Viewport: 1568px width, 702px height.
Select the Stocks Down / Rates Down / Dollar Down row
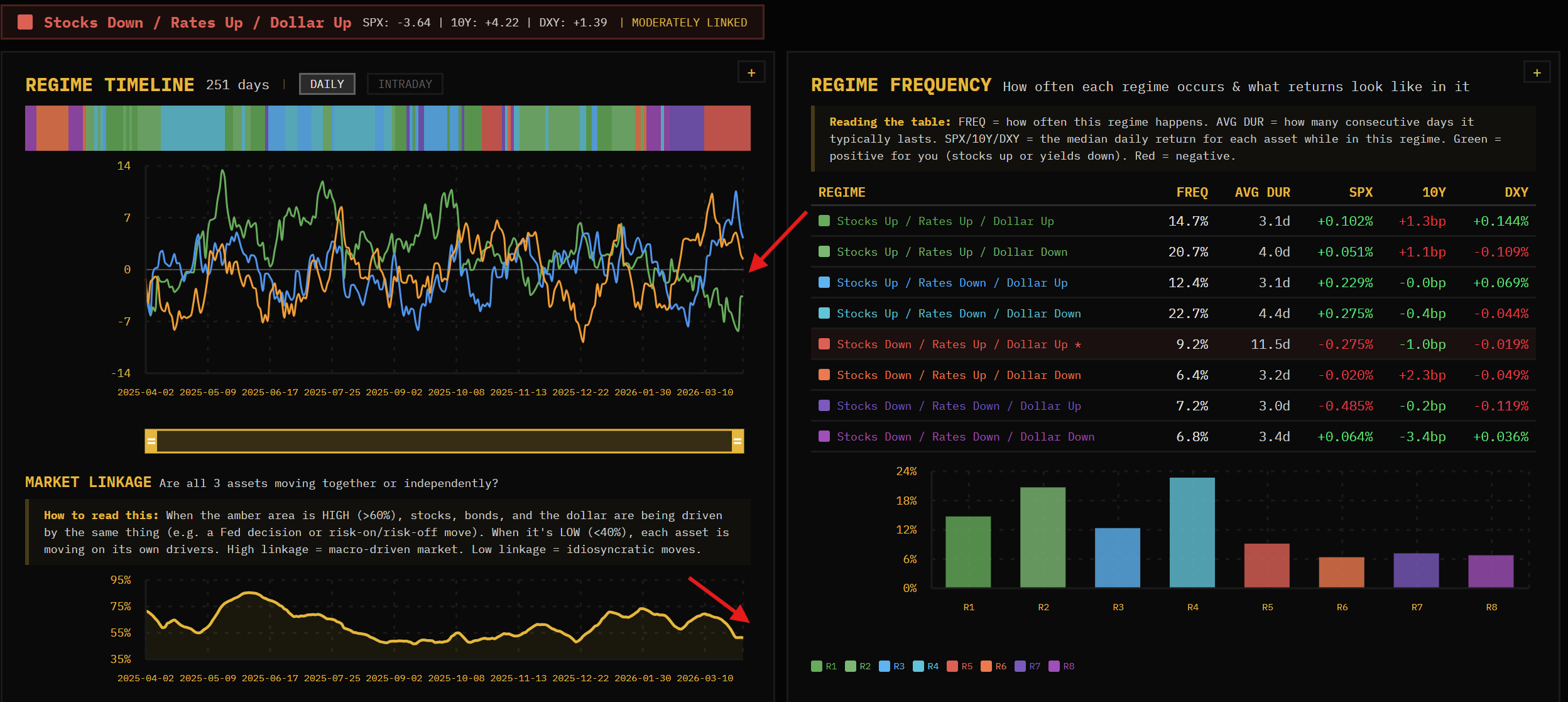point(1173,437)
